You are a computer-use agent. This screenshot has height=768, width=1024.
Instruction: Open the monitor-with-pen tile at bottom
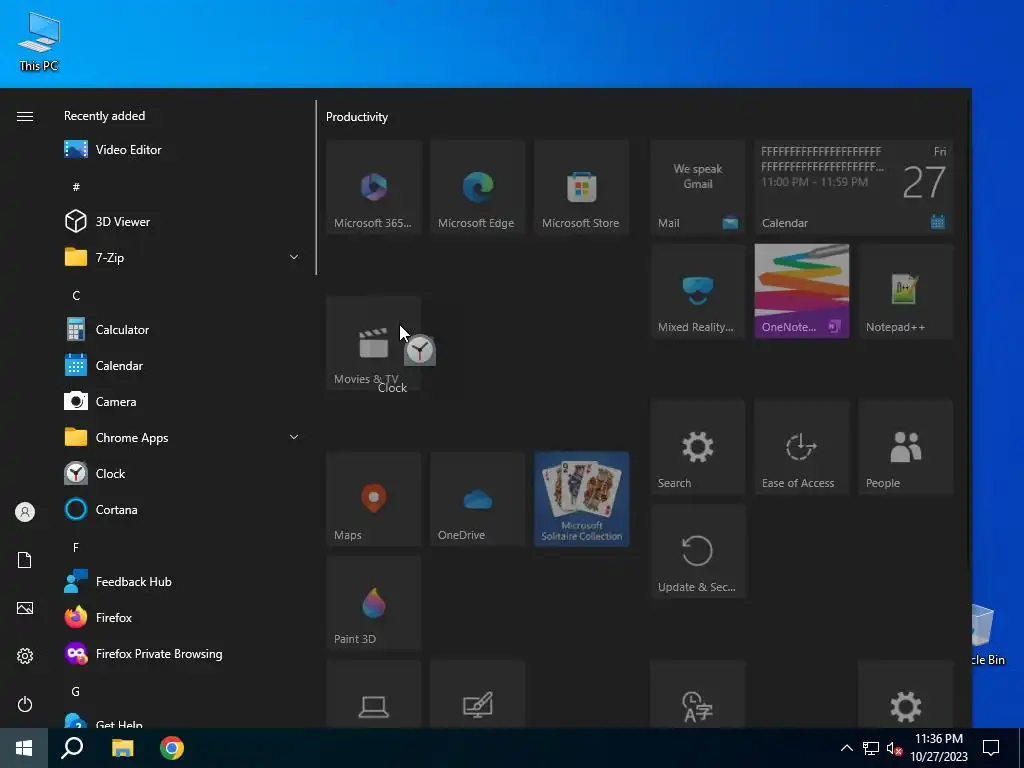click(477, 695)
